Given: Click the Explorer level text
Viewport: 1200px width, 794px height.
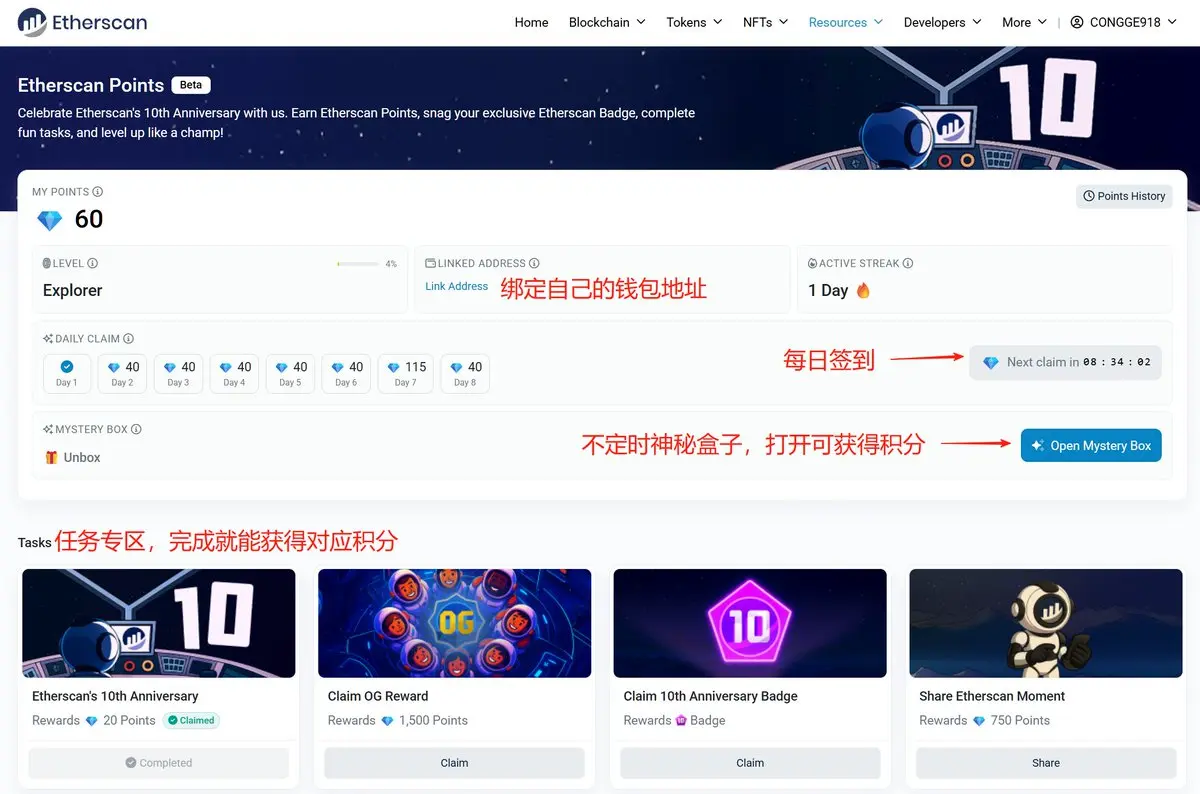Looking at the screenshot, I should pos(73,291).
